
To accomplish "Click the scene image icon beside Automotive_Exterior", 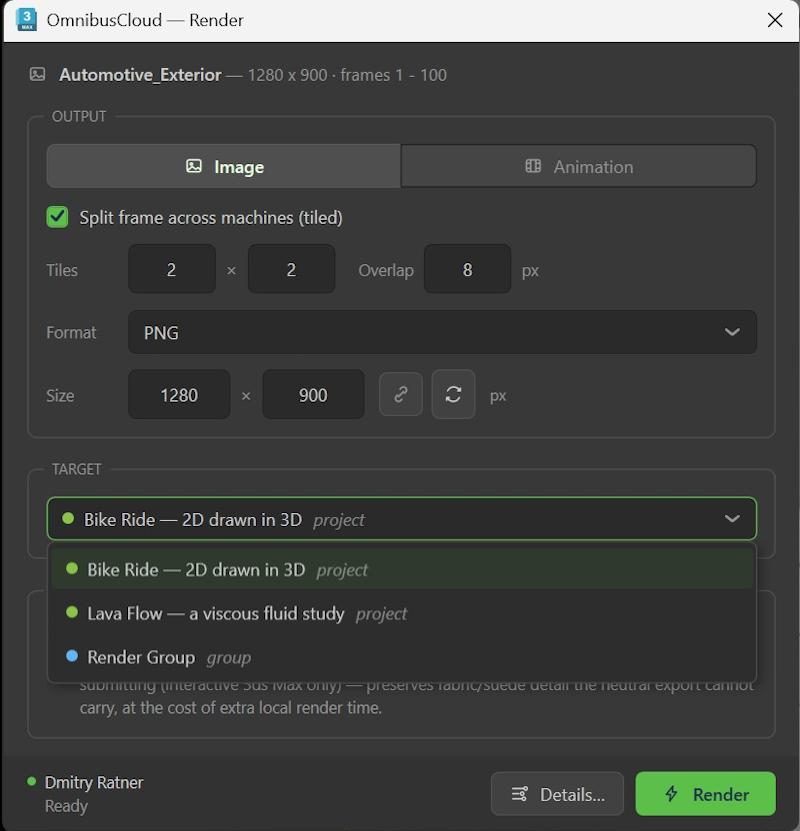I will 37,74.
